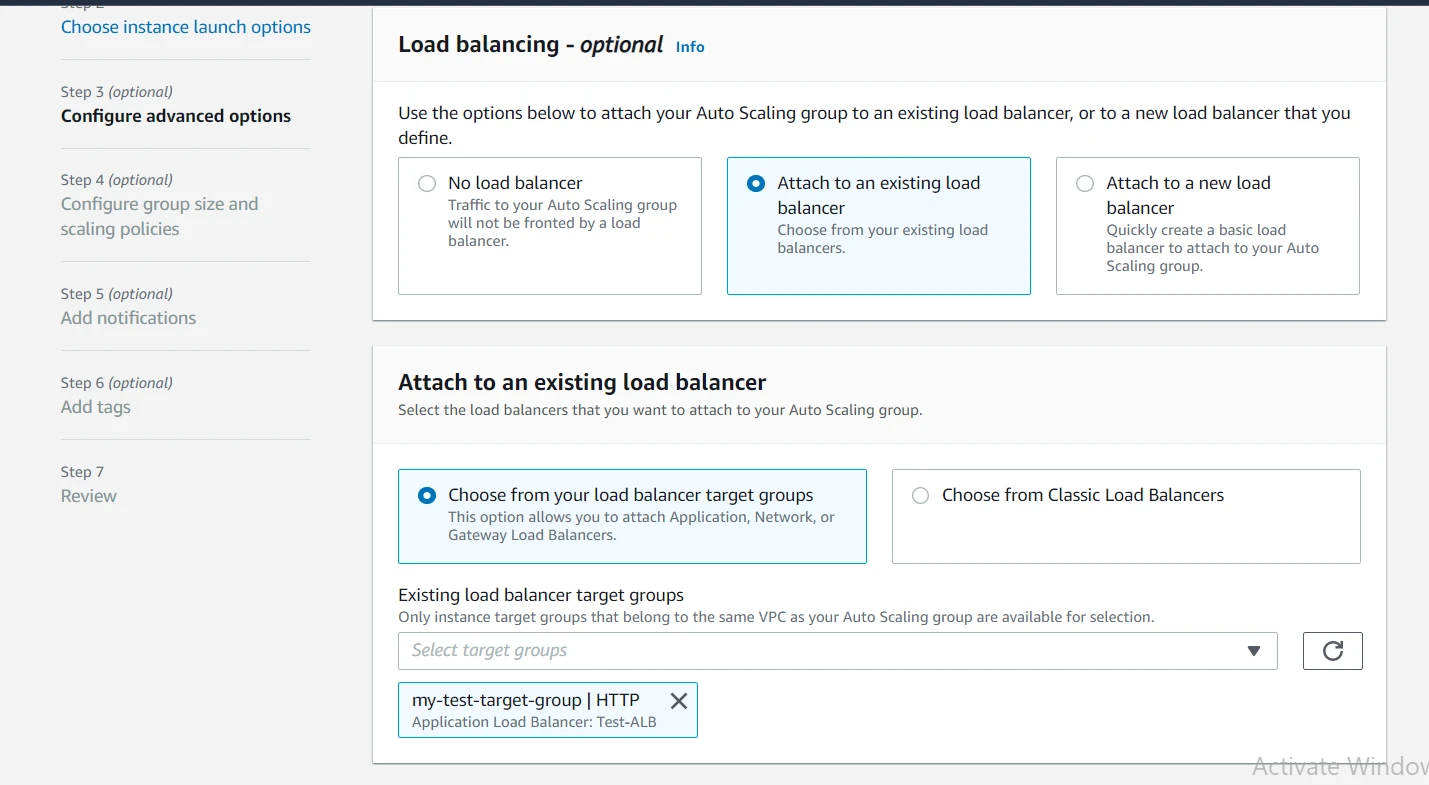Select Attach to an existing load balancer
This screenshot has width=1429, height=785.
pos(756,184)
